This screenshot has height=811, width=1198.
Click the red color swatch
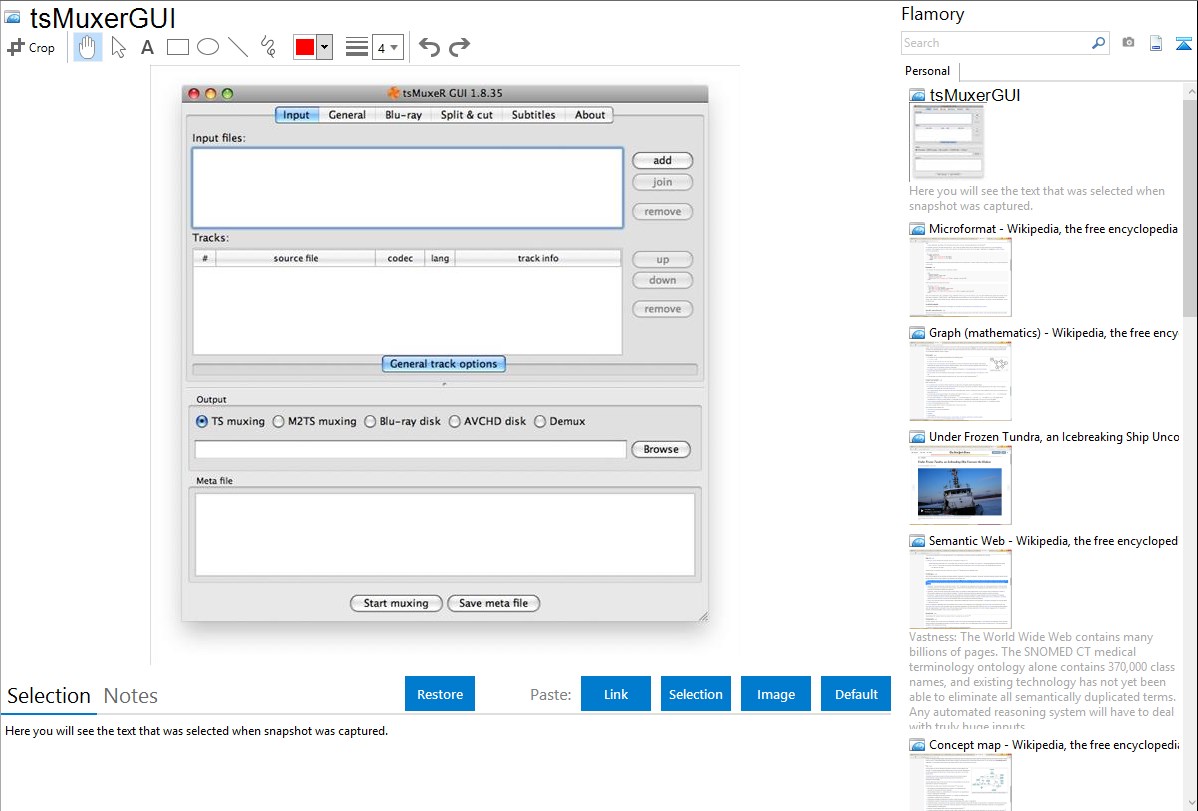pos(305,47)
